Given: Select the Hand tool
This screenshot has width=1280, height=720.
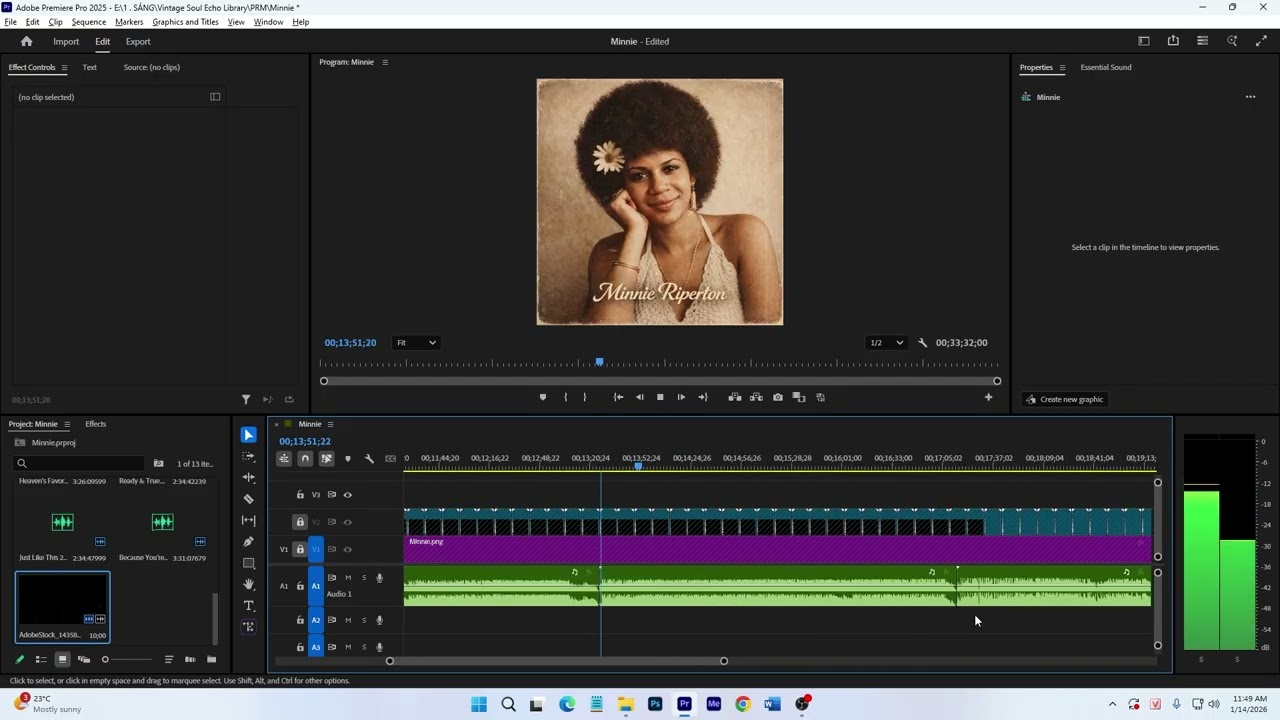Looking at the screenshot, I should click(249, 584).
